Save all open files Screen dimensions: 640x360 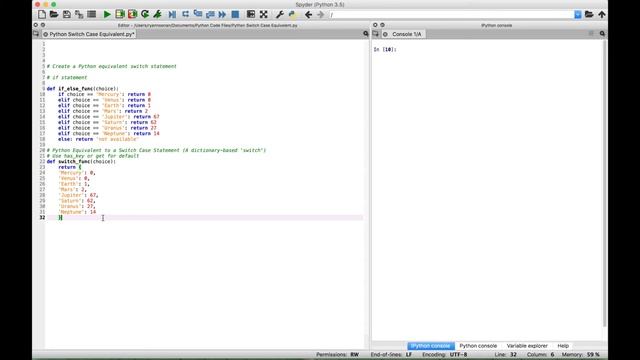click(x=79, y=15)
